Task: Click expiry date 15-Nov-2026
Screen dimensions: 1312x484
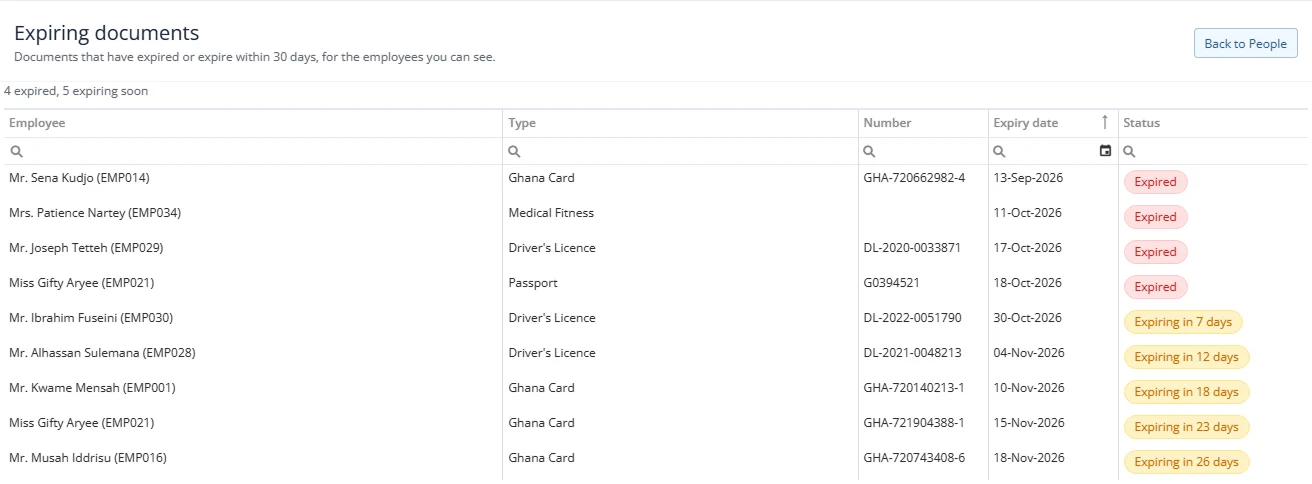Action: 1029,423
